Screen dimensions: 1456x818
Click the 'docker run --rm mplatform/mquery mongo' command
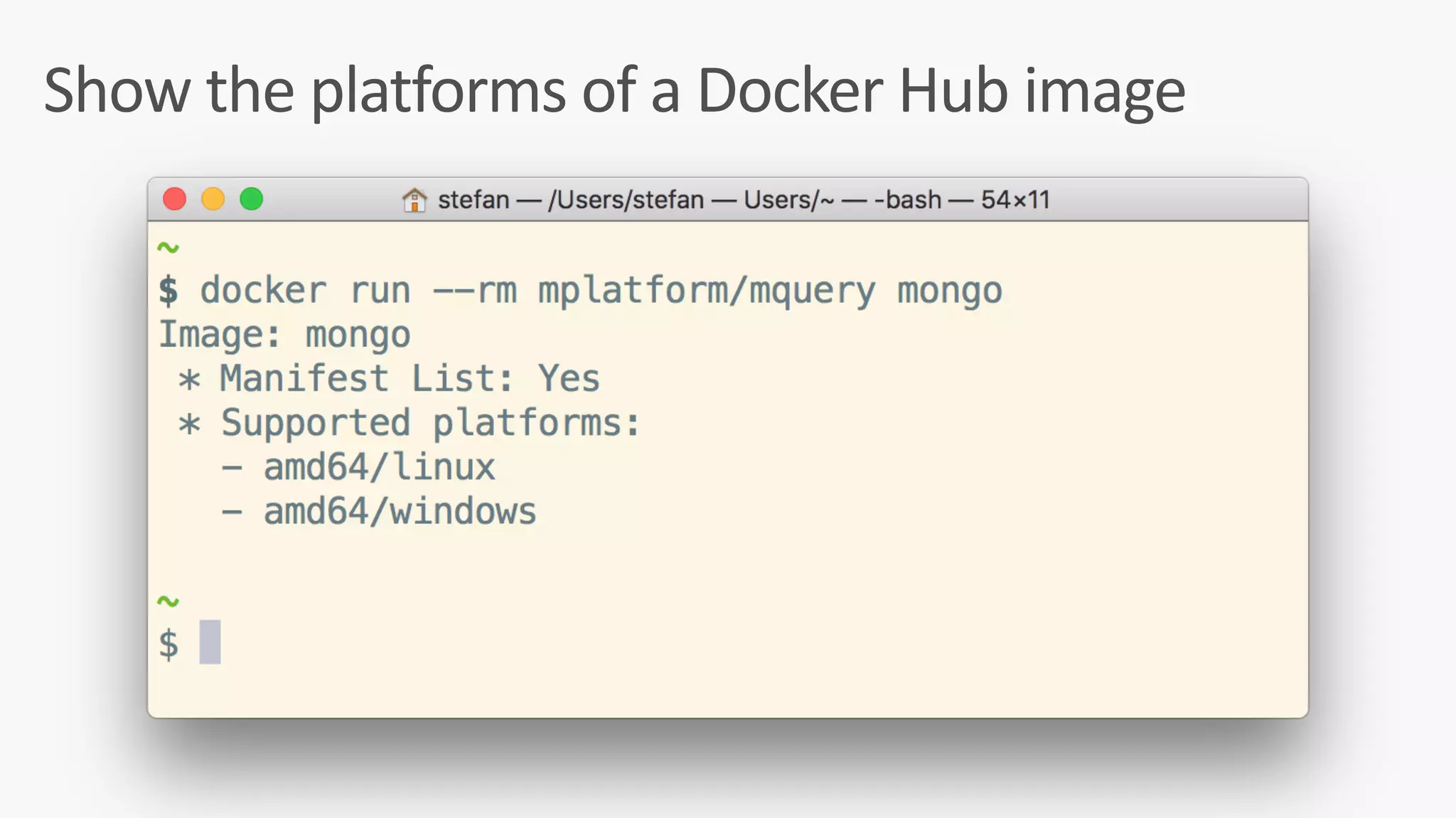(601, 291)
